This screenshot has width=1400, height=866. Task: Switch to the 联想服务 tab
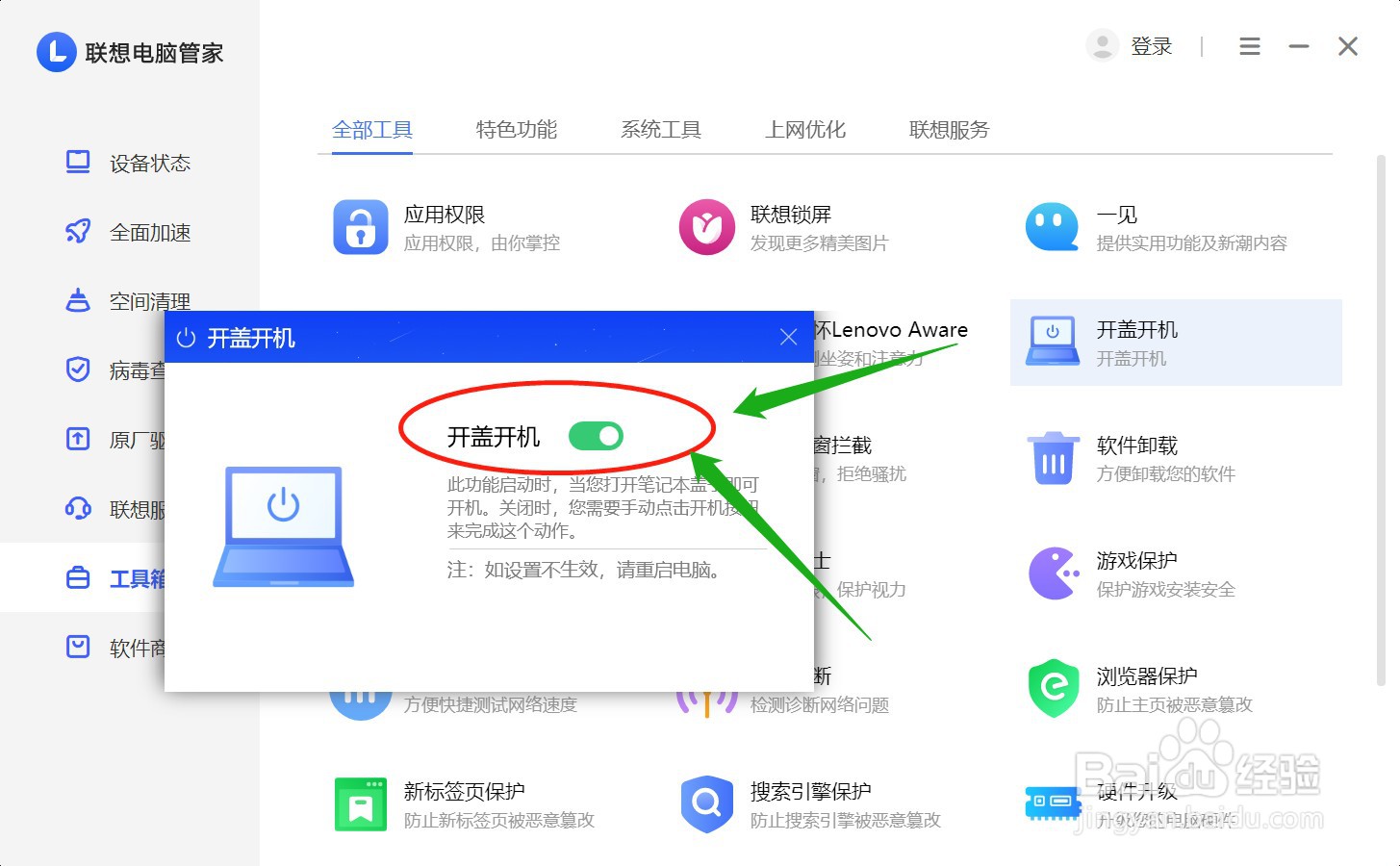click(950, 130)
